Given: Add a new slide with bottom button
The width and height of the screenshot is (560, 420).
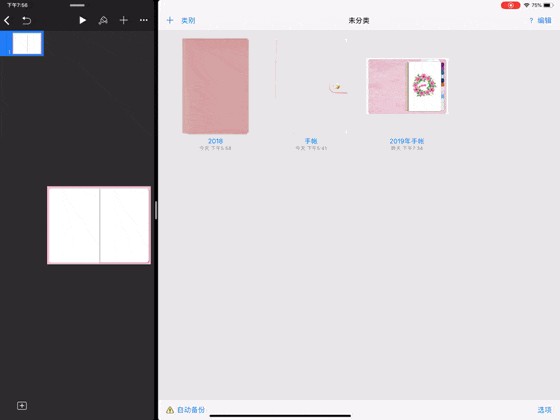Looking at the screenshot, I should pyautogui.click(x=22, y=406).
